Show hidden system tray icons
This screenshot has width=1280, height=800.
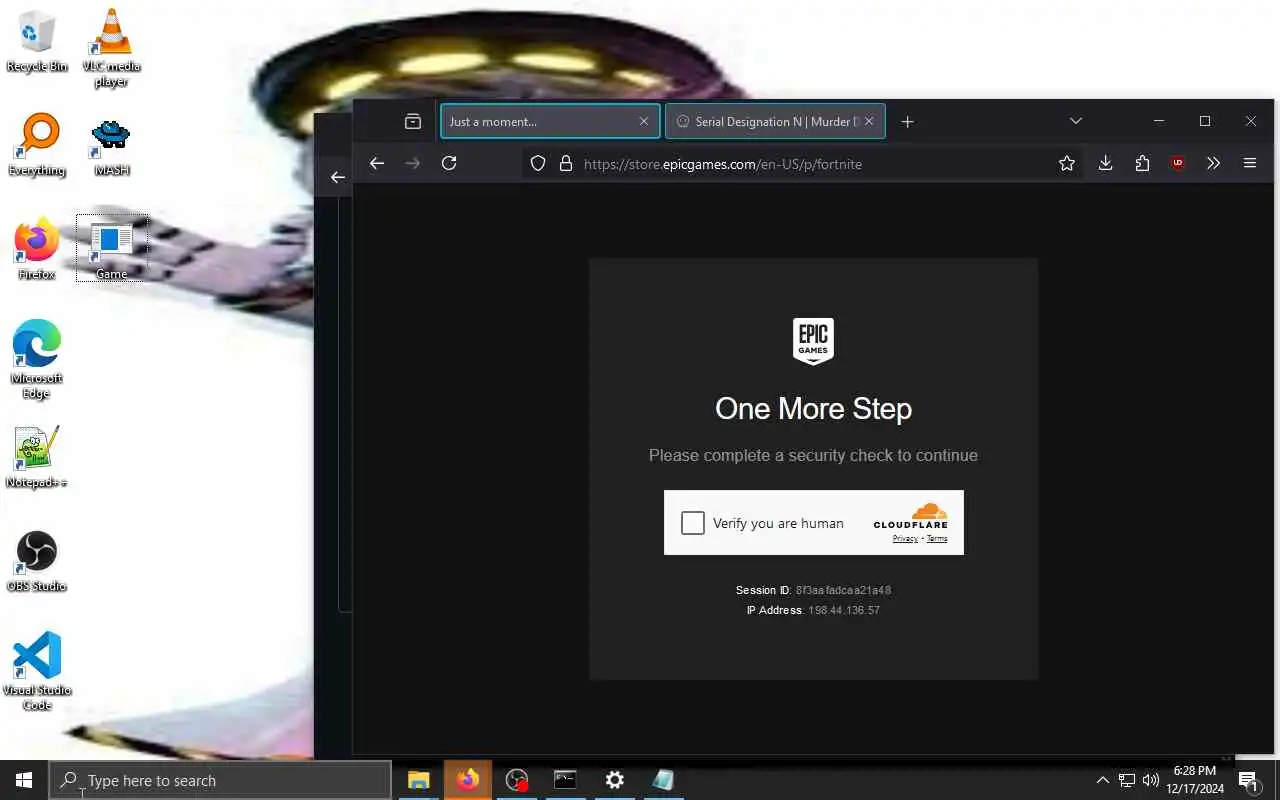click(1103, 780)
